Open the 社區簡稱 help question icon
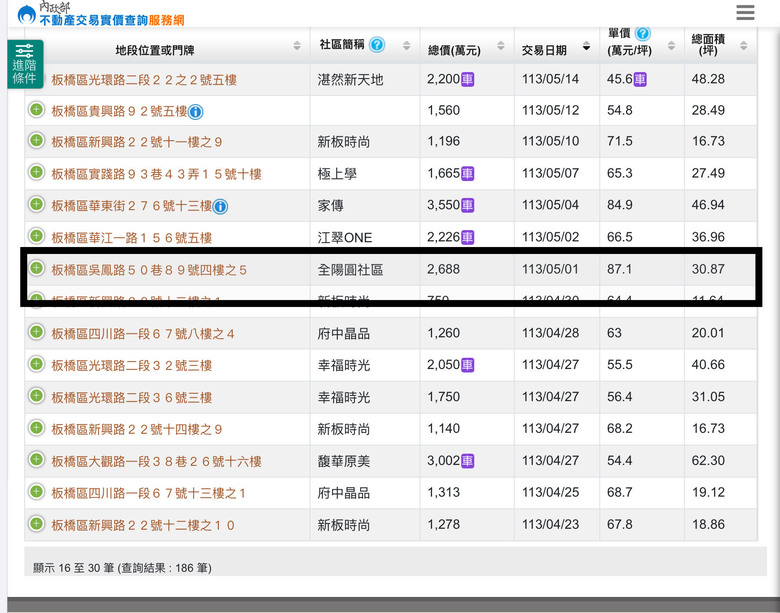The image size is (780, 613). pos(377,45)
